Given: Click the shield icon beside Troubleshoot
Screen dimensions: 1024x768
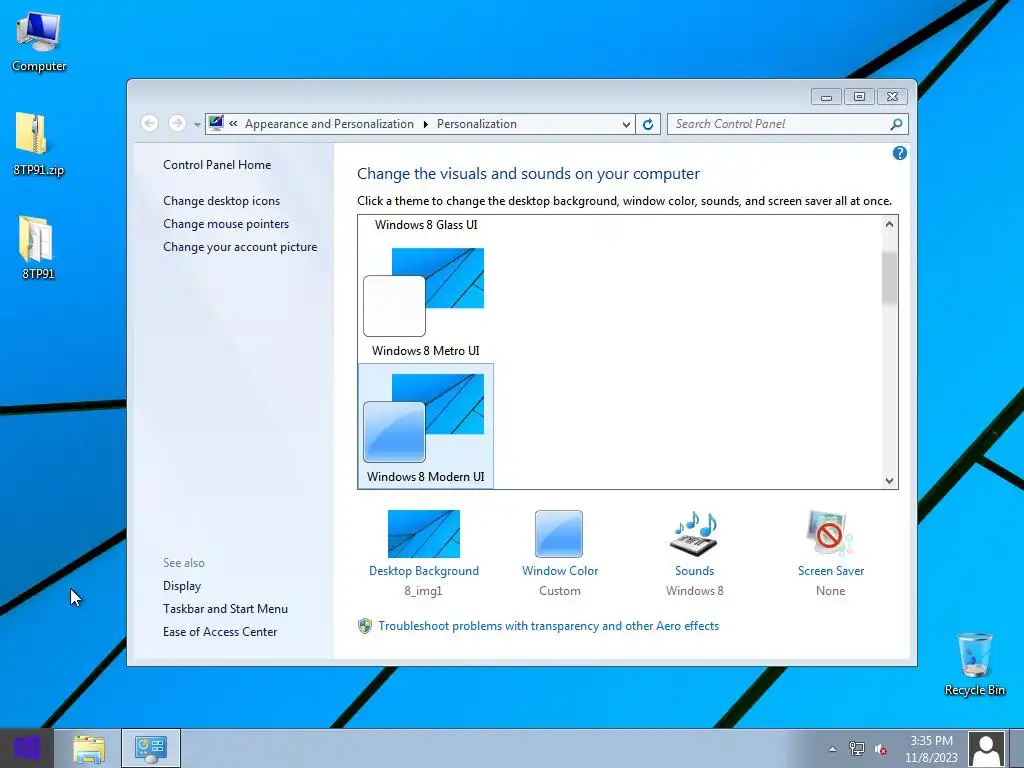Looking at the screenshot, I should coord(365,626).
